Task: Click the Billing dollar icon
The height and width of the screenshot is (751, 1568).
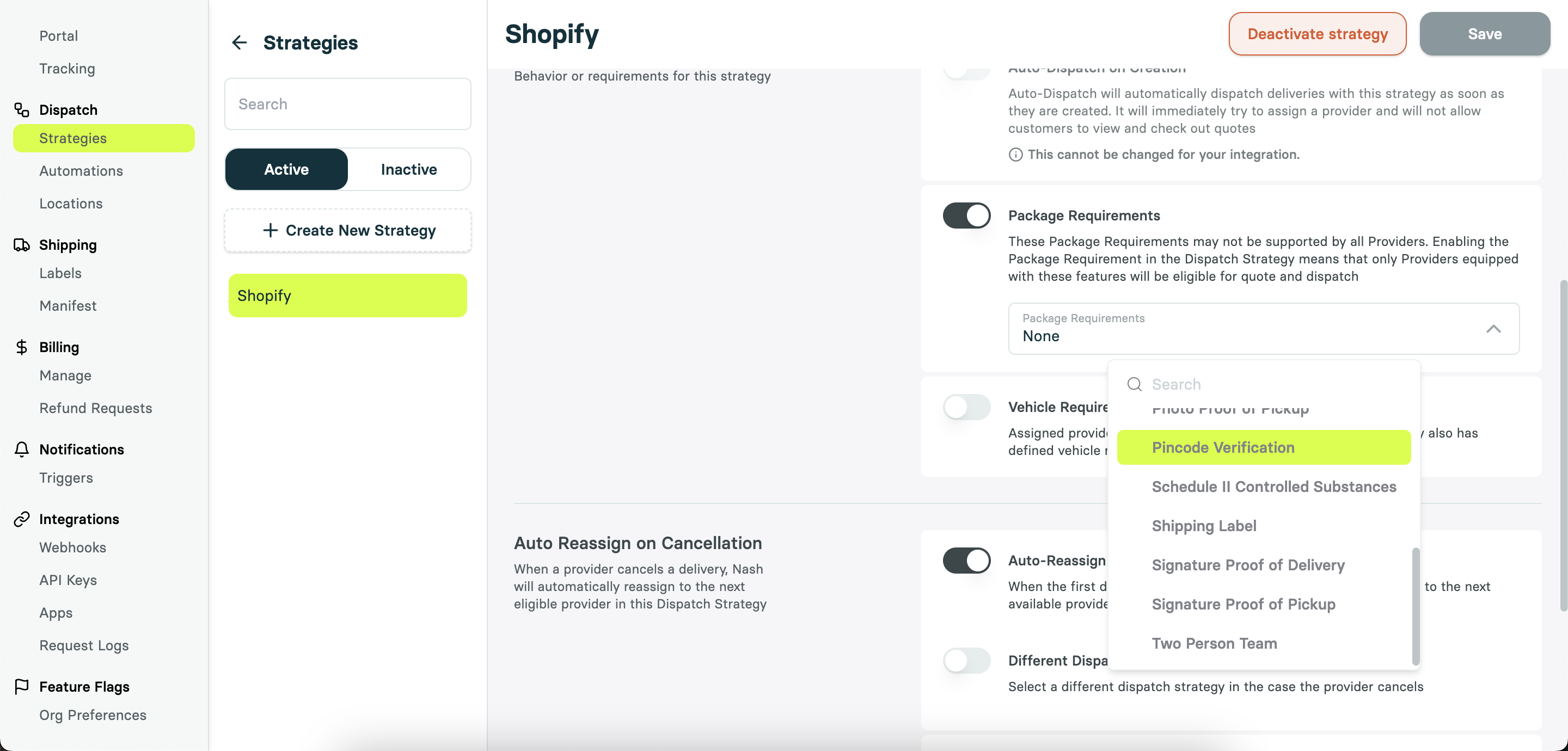Action: click(22, 347)
